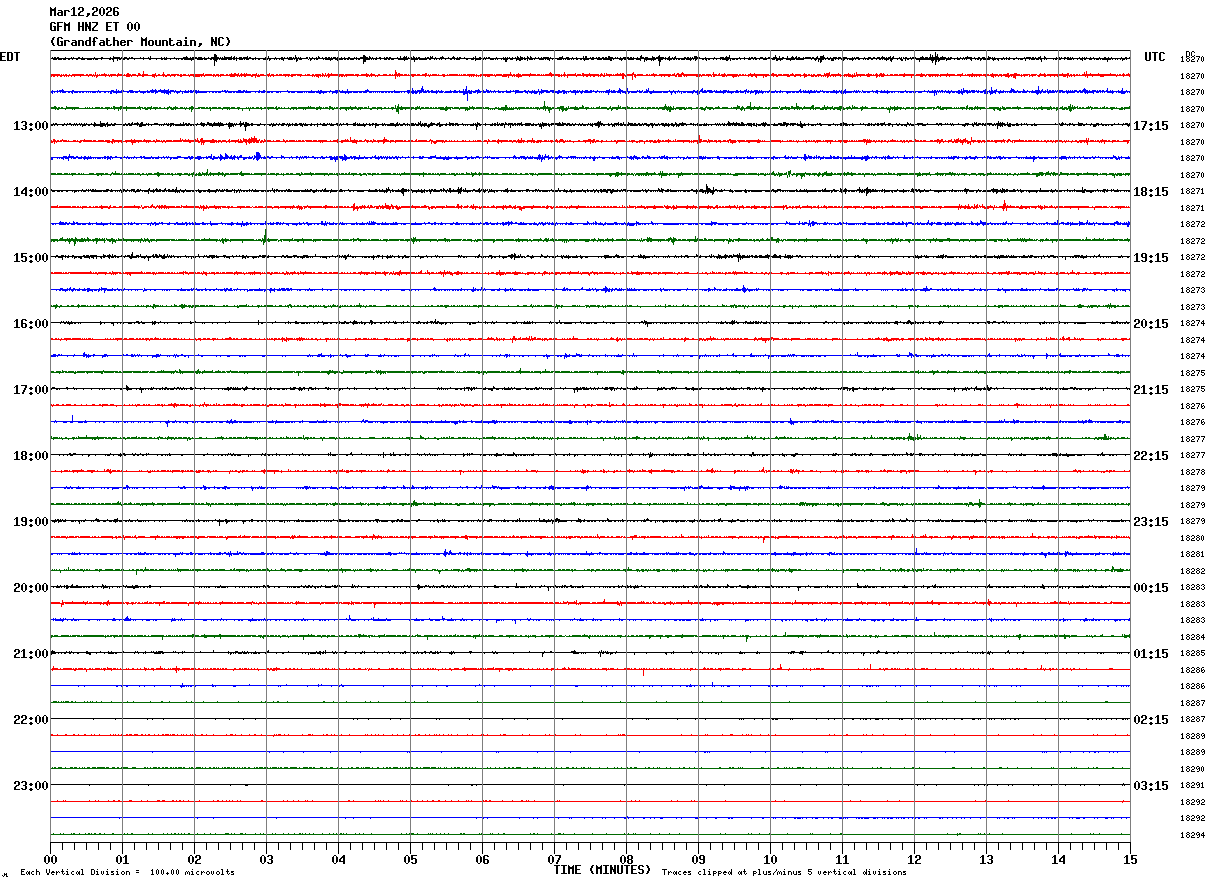Click the 17:15 UTC time label
This screenshot has width=1210, height=886.
point(1150,126)
